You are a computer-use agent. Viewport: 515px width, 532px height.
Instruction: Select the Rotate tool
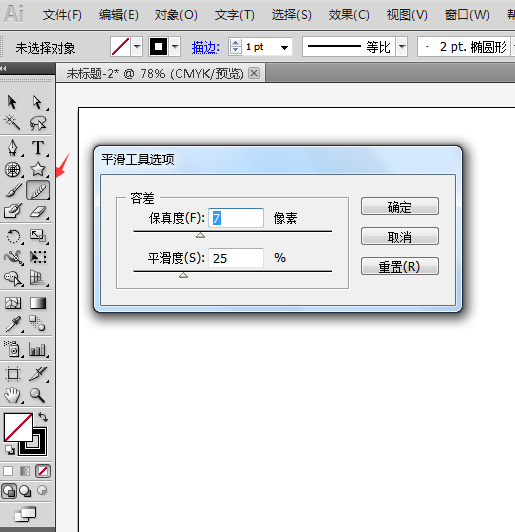(14, 236)
